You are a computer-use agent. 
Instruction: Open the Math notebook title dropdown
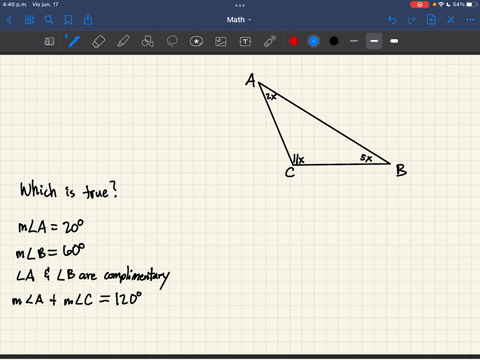pyautogui.click(x=239, y=20)
